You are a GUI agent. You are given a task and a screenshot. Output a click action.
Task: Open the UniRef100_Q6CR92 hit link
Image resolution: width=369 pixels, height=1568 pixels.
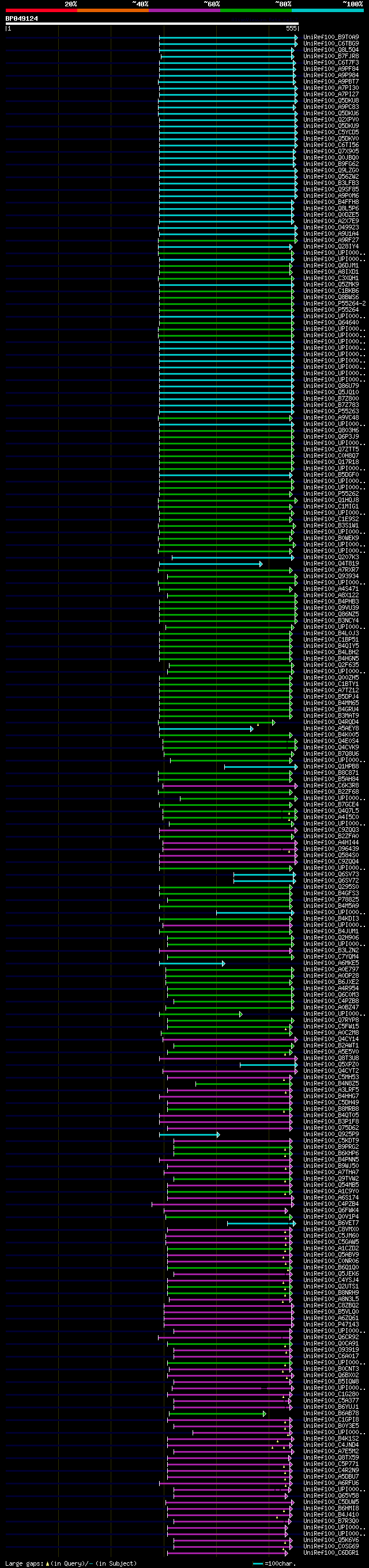pos(332,1337)
